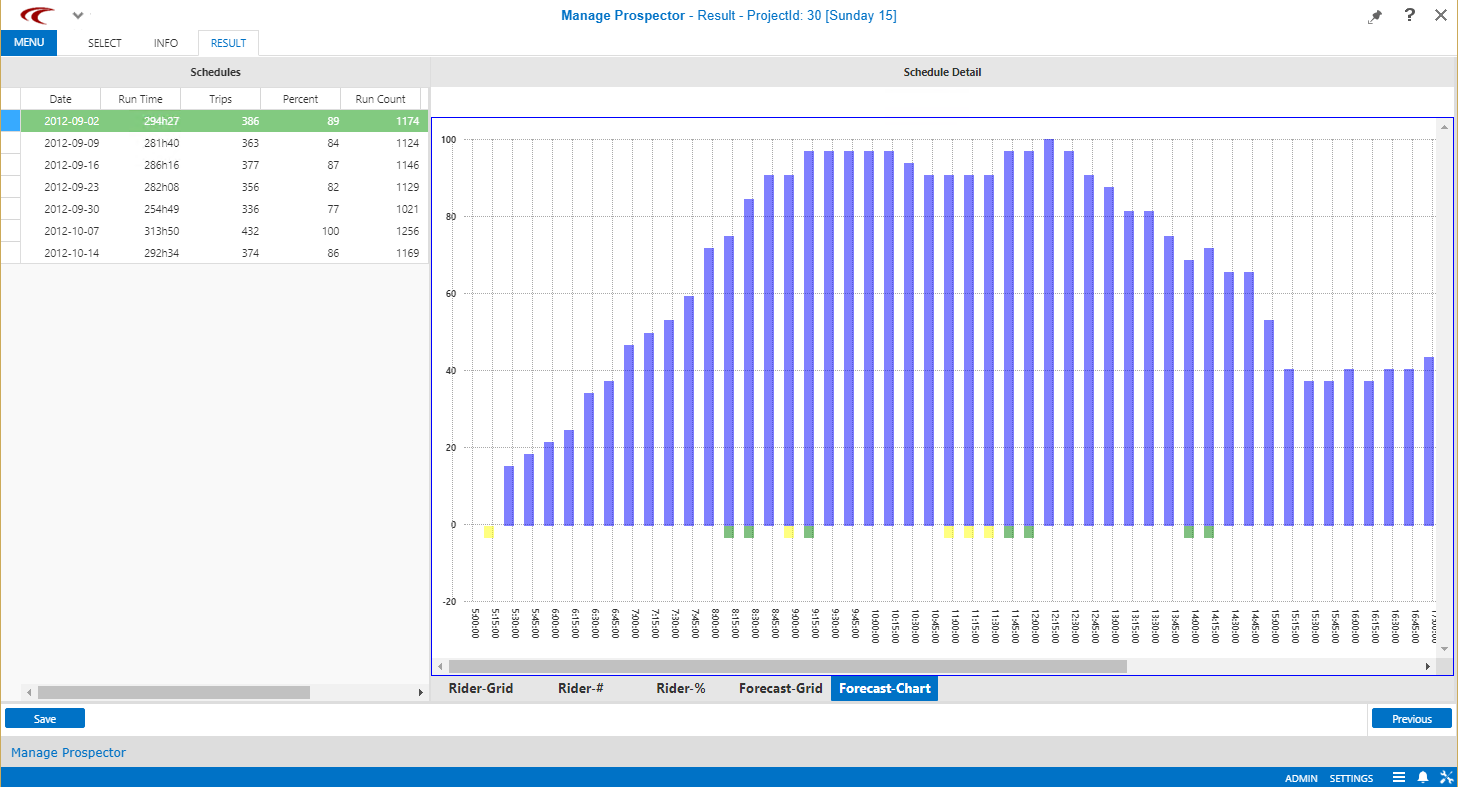This screenshot has width=1458, height=787.
Task: Click the Save button
Action: 44,718
